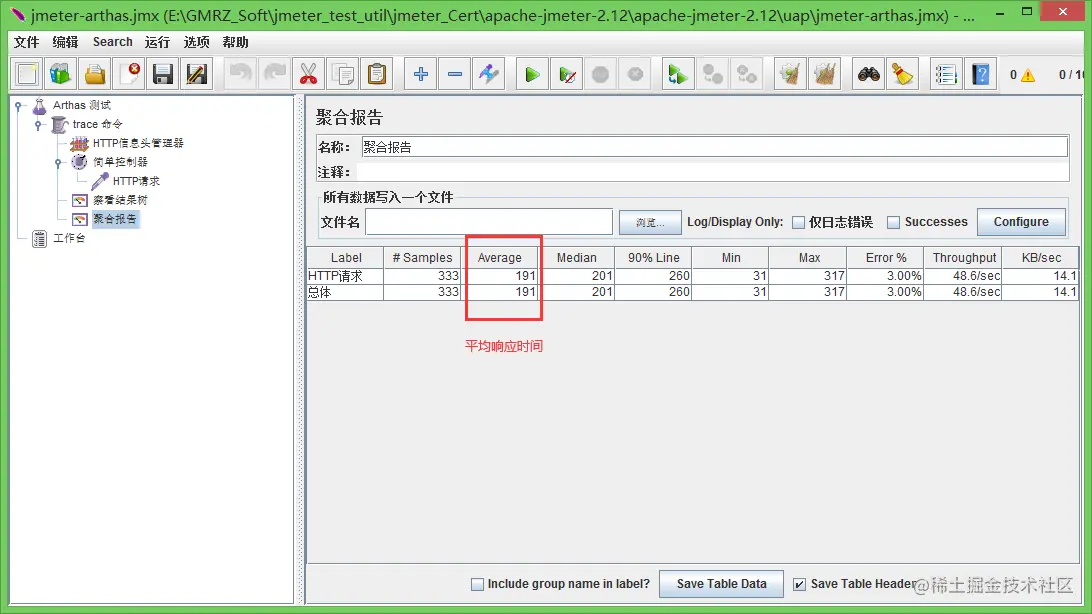
Task: Click the Toggle enable/disable icon
Action: point(489,74)
